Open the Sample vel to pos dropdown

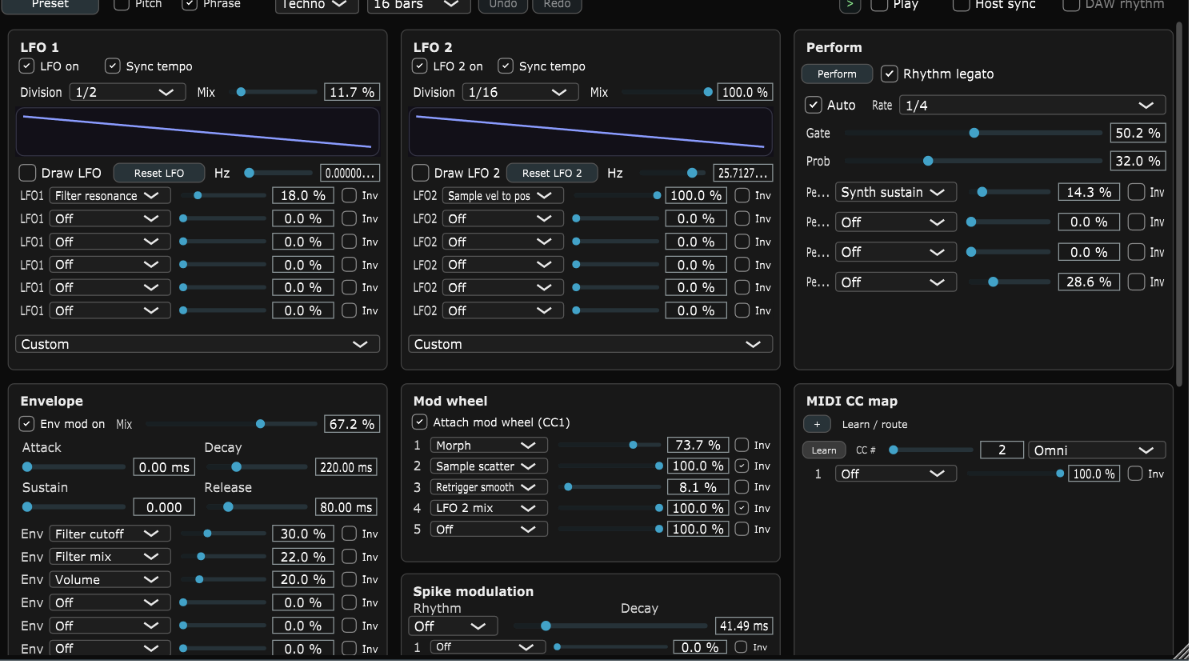[x=503, y=196]
